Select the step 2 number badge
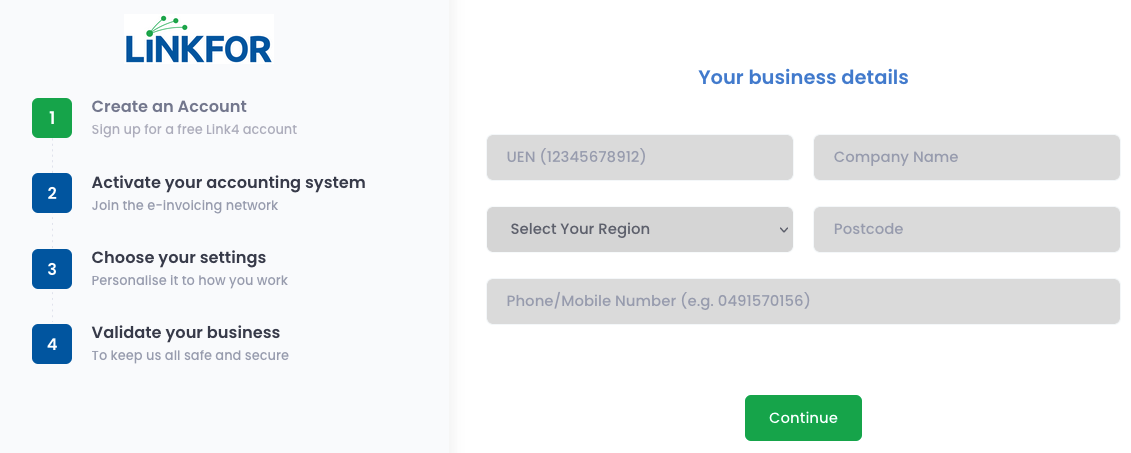 point(52,193)
